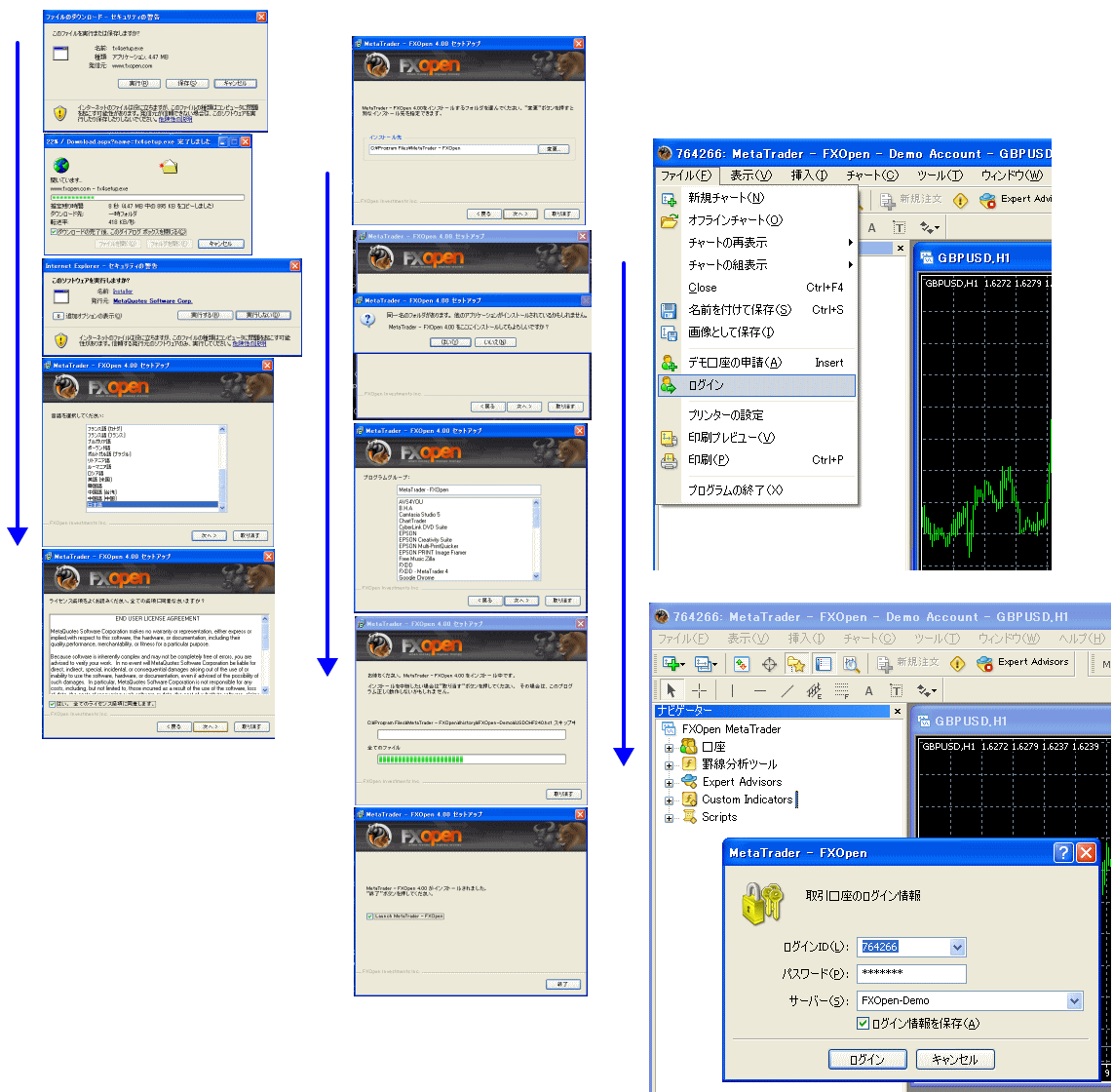Viewport: 1113px width, 1092px height.
Task: Click the new chart toolbar icon with green plus
Action: tap(672, 663)
